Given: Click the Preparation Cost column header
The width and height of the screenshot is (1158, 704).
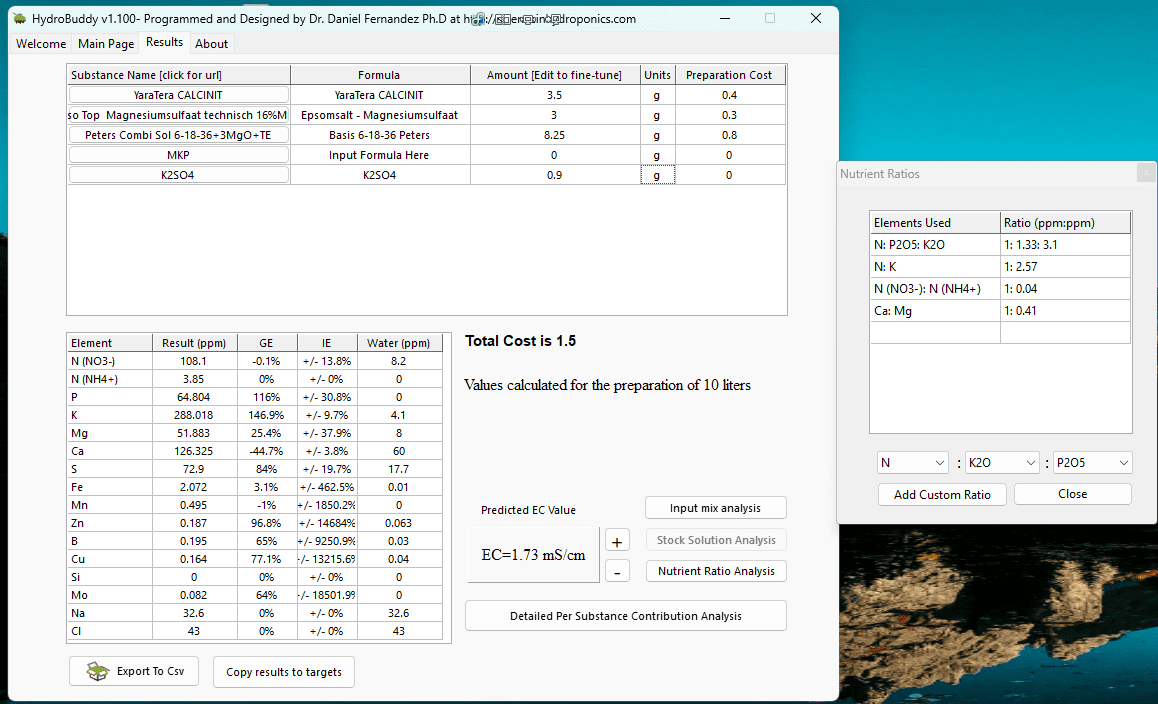Looking at the screenshot, I should [729, 75].
